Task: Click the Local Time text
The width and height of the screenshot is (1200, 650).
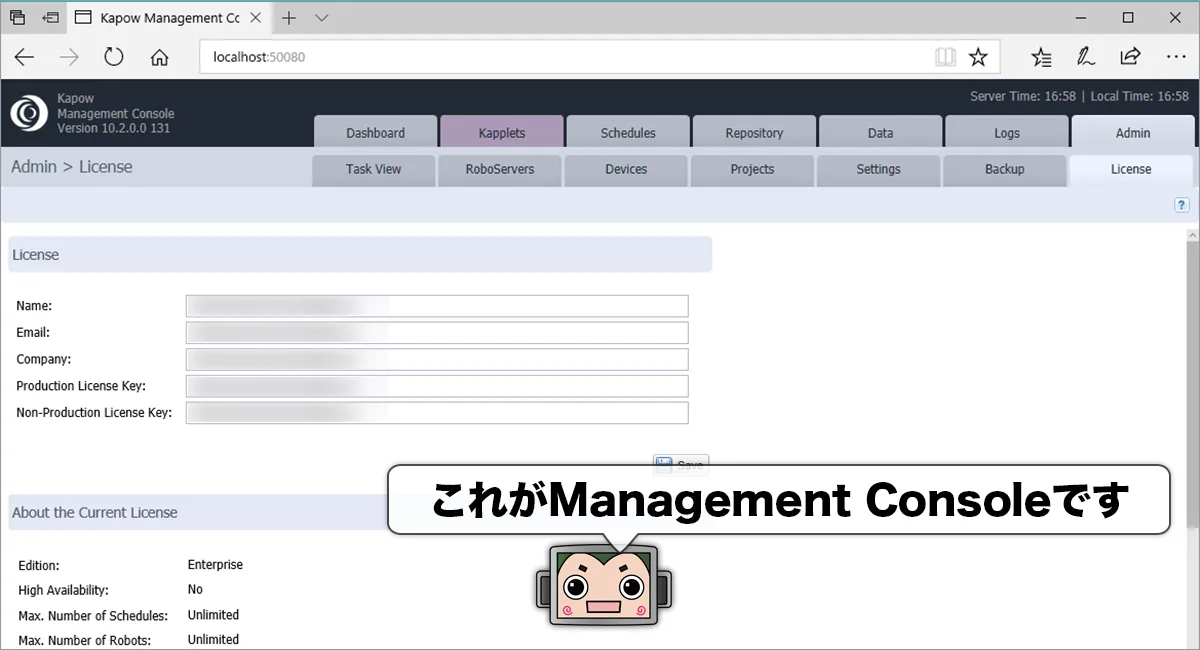Action: (1139, 97)
